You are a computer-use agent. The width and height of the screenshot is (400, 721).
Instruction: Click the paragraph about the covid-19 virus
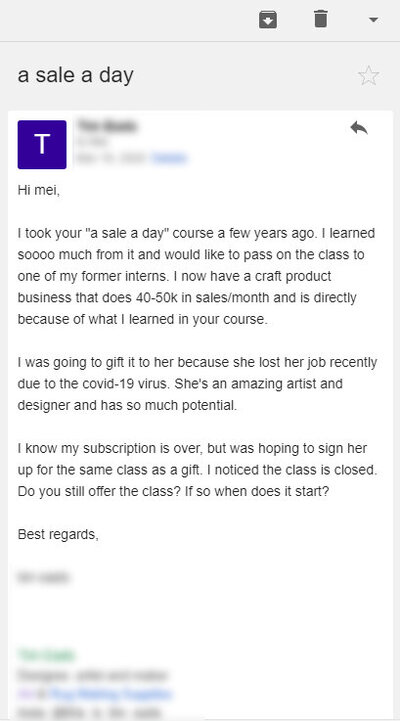point(197,383)
